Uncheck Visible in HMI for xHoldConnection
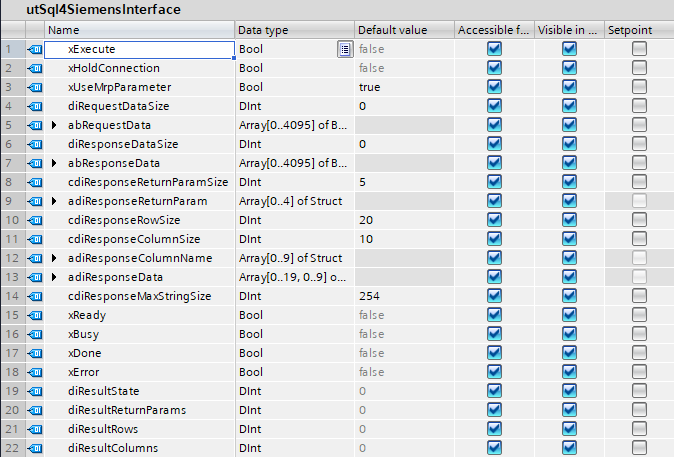Viewport: 674px width, 457px height. coord(569,68)
